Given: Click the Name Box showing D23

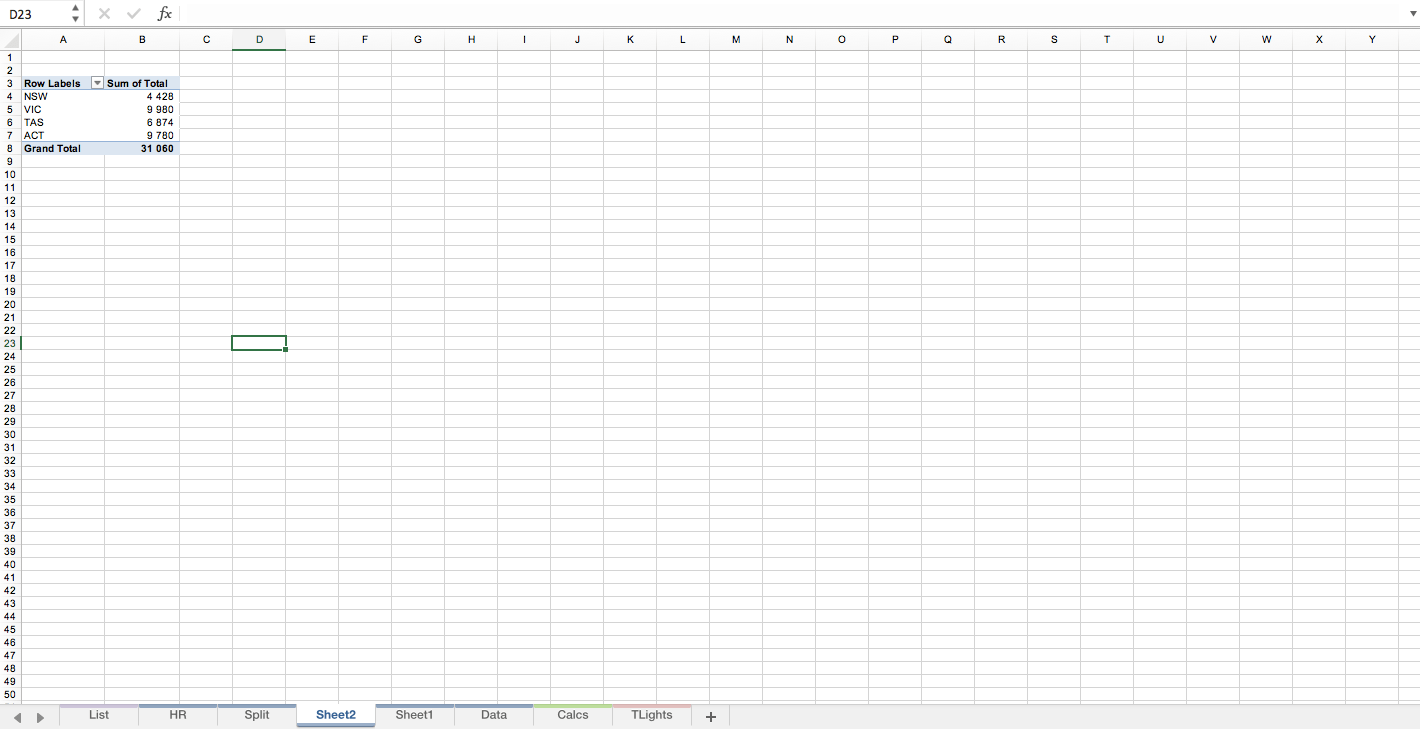Looking at the screenshot, I should (x=36, y=14).
